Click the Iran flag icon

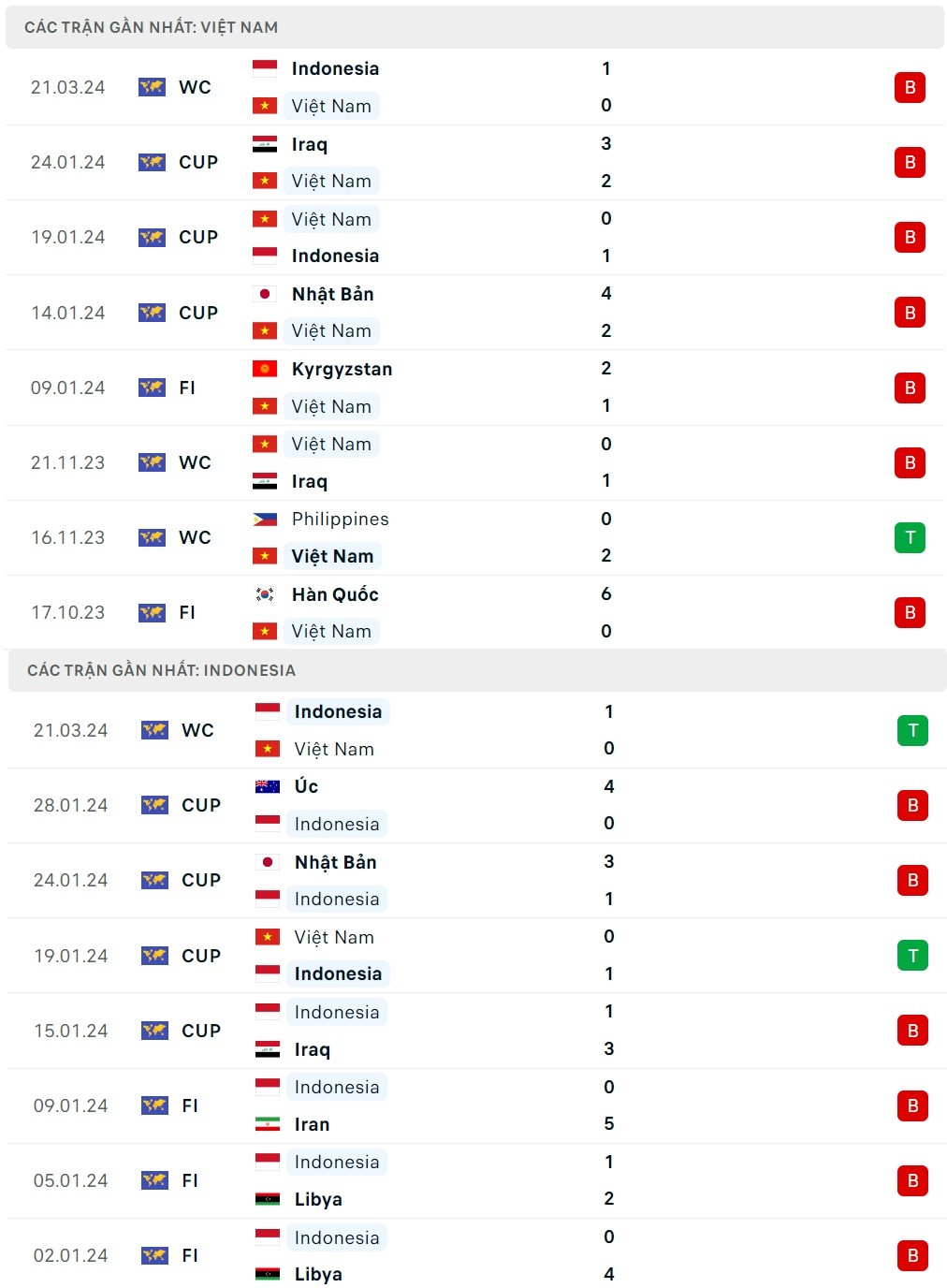pyautogui.click(x=268, y=1124)
